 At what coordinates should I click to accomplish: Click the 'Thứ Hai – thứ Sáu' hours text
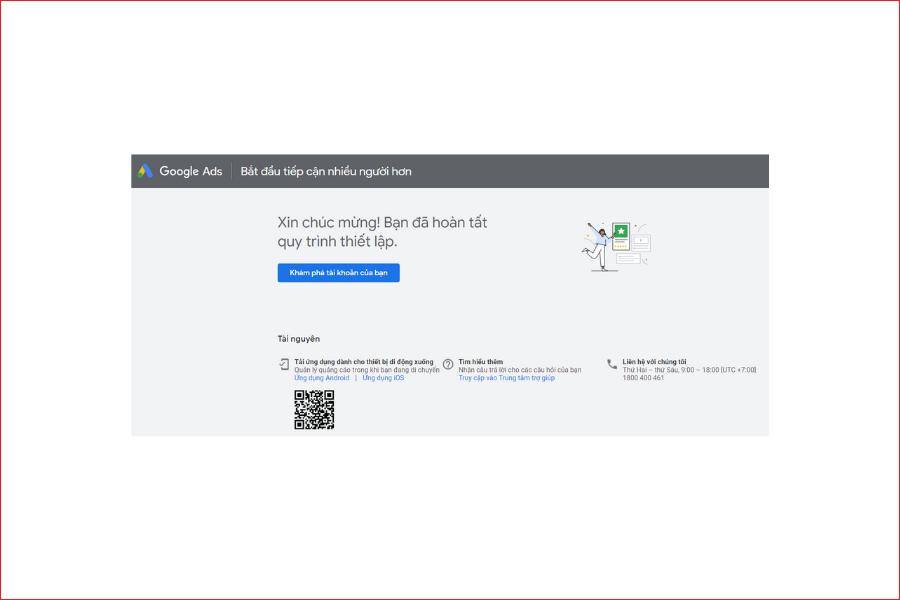click(689, 370)
